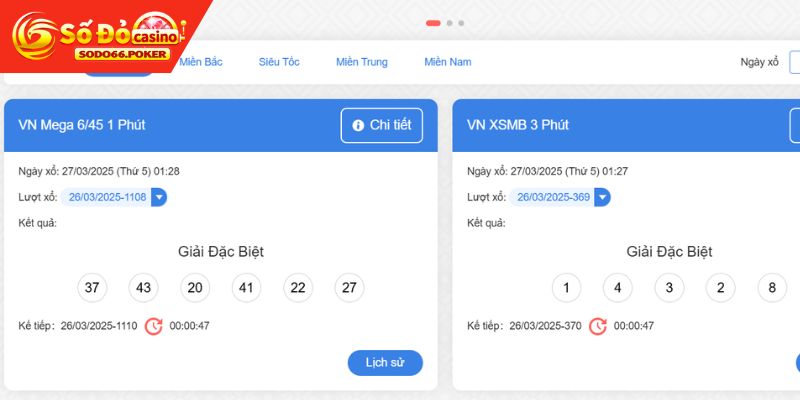Click result ball 4 in XSMB 3 Phút
This screenshot has height=400, width=800.
click(618, 288)
